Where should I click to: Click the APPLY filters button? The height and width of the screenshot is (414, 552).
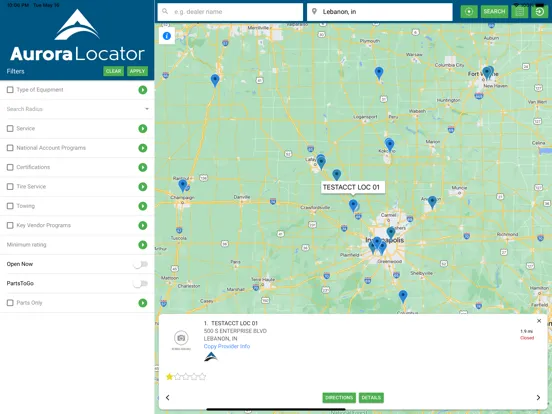137,71
